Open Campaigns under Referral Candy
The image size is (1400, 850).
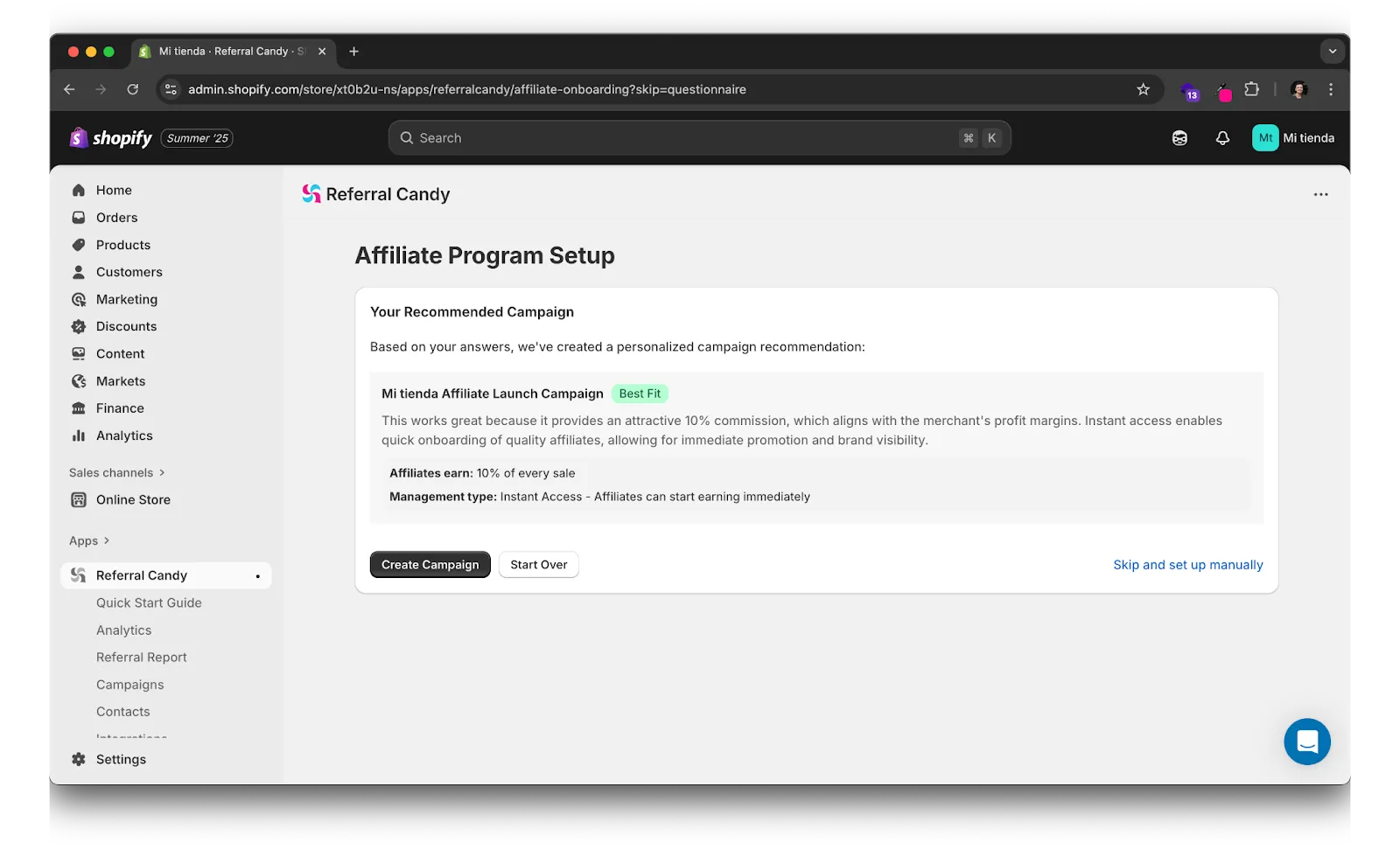pyautogui.click(x=129, y=684)
